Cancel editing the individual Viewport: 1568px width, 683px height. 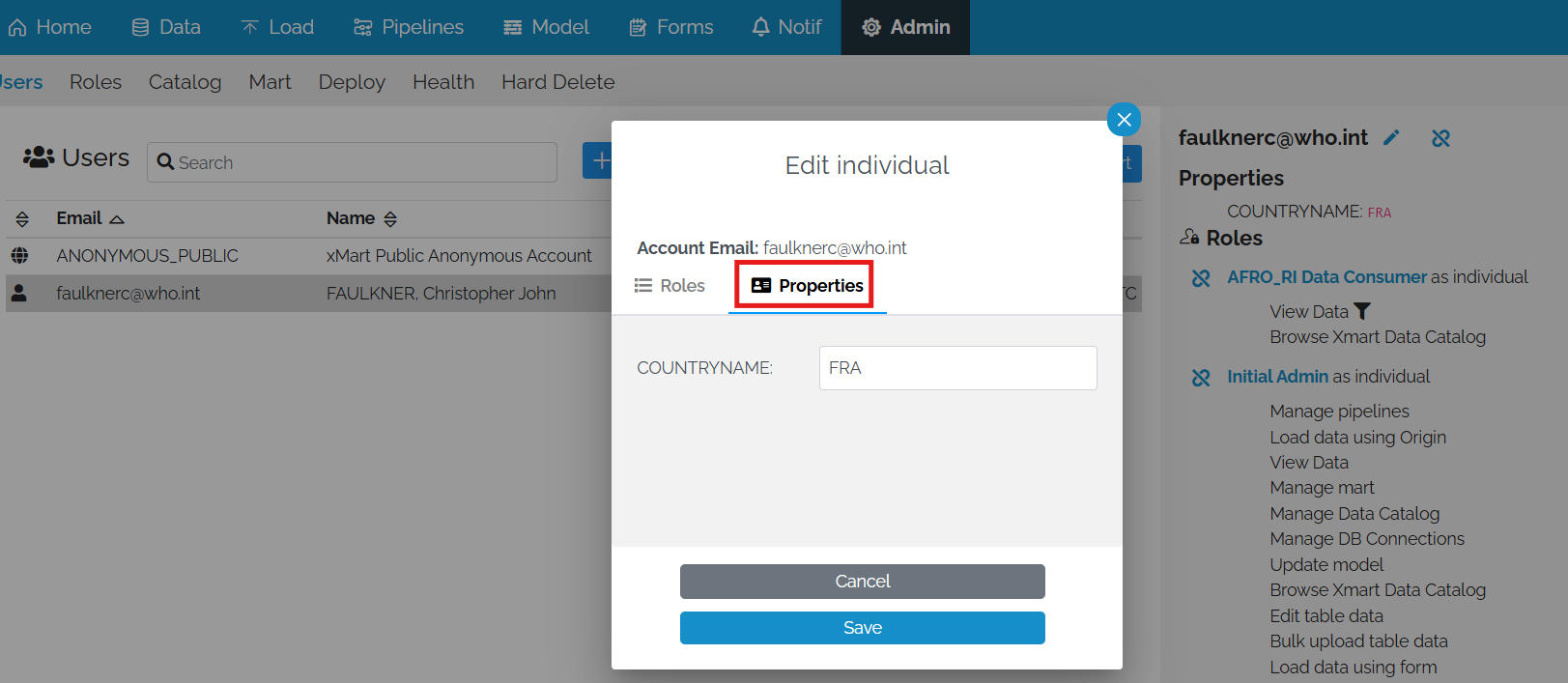pyautogui.click(x=862, y=581)
